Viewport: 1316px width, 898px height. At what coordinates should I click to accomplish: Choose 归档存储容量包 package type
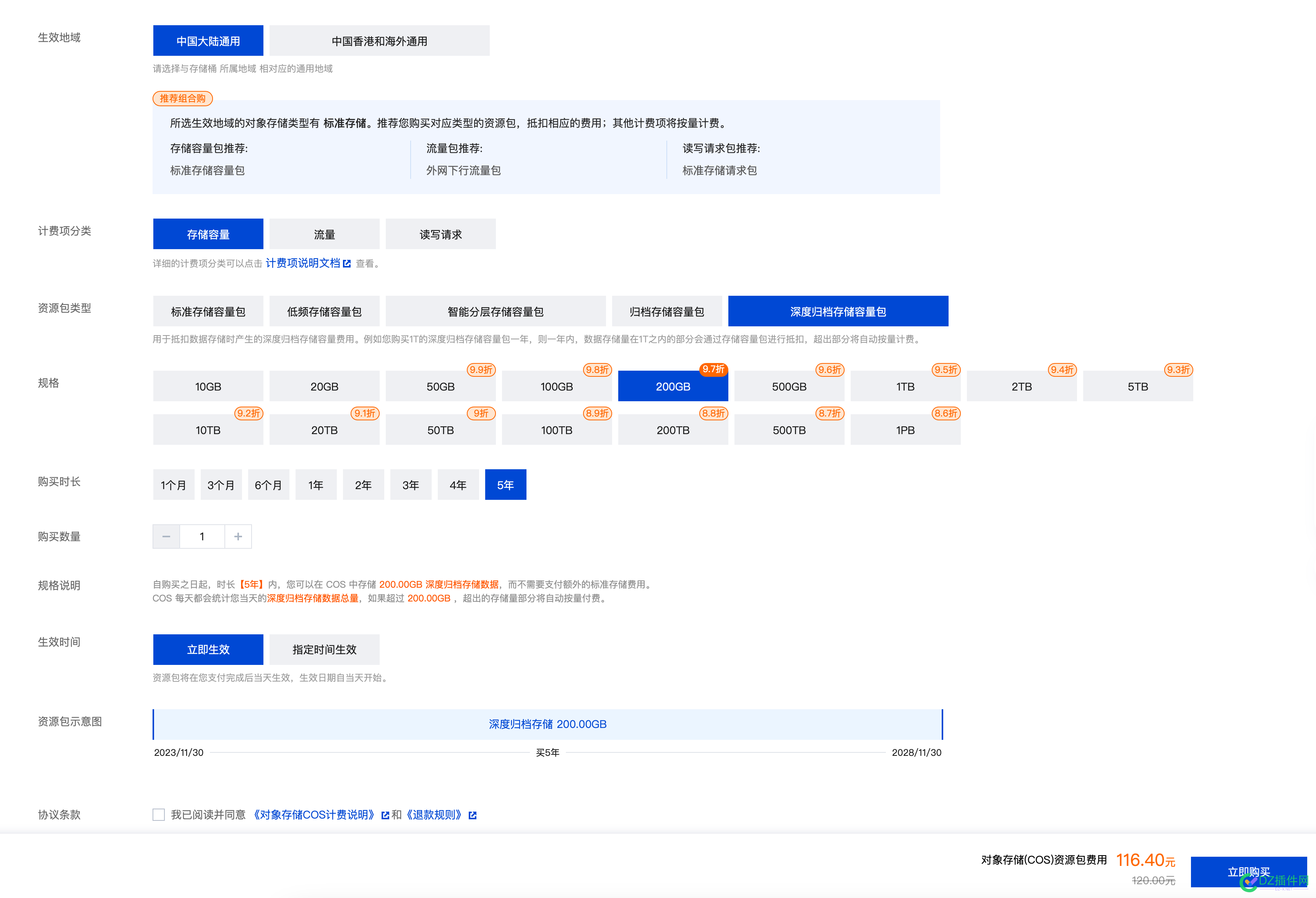tap(667, 311)
